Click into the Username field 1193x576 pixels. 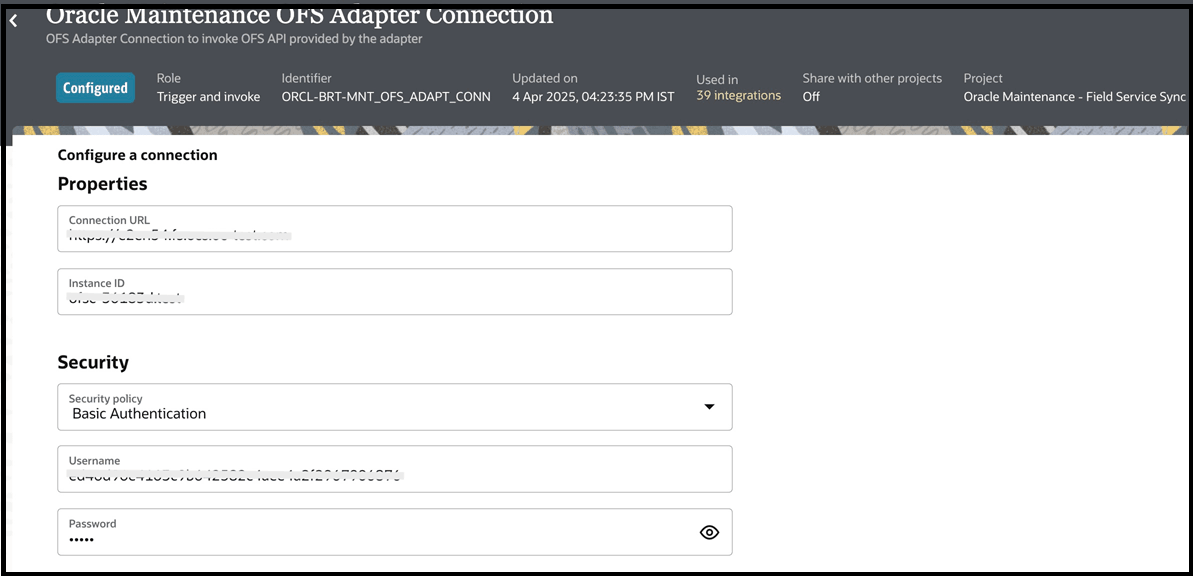click(x=395, y=469)
